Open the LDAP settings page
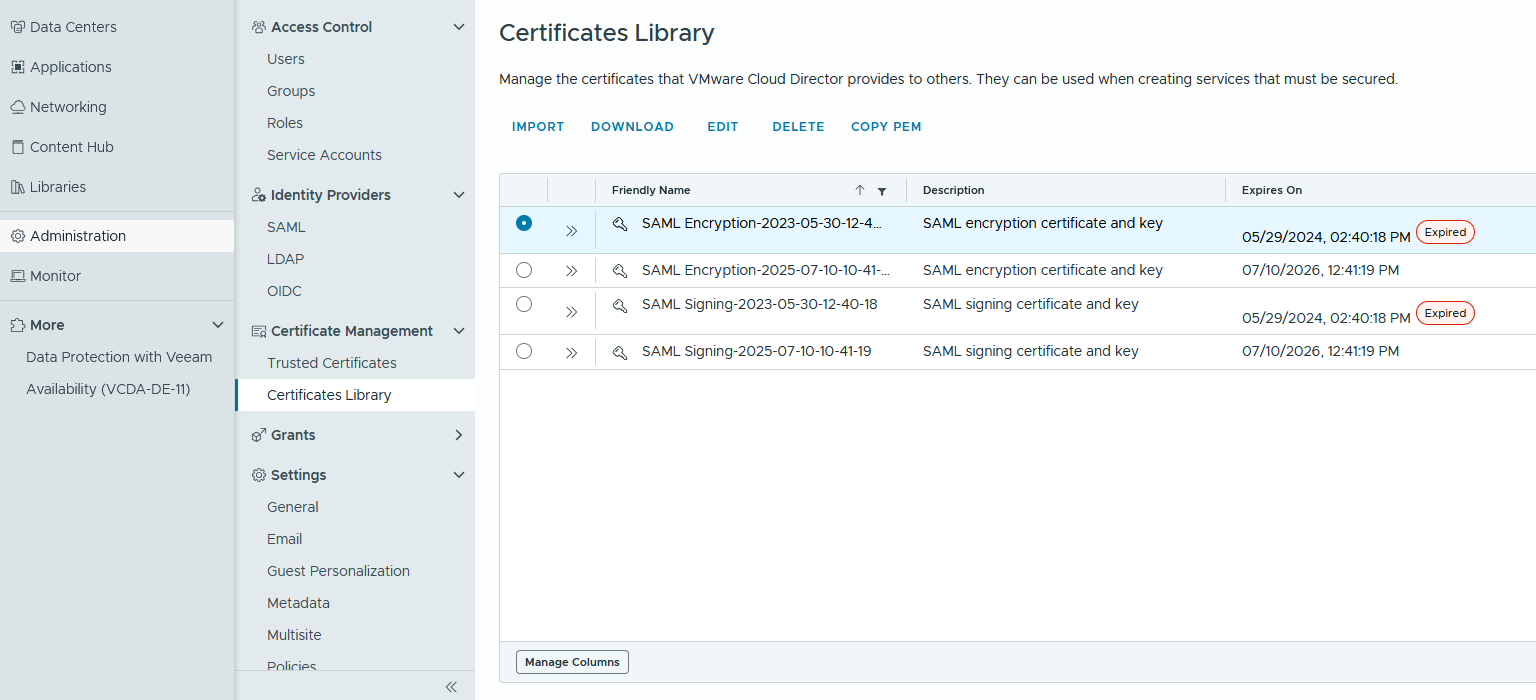Viewport: 1536px width, 700px height. coord(285,259)
